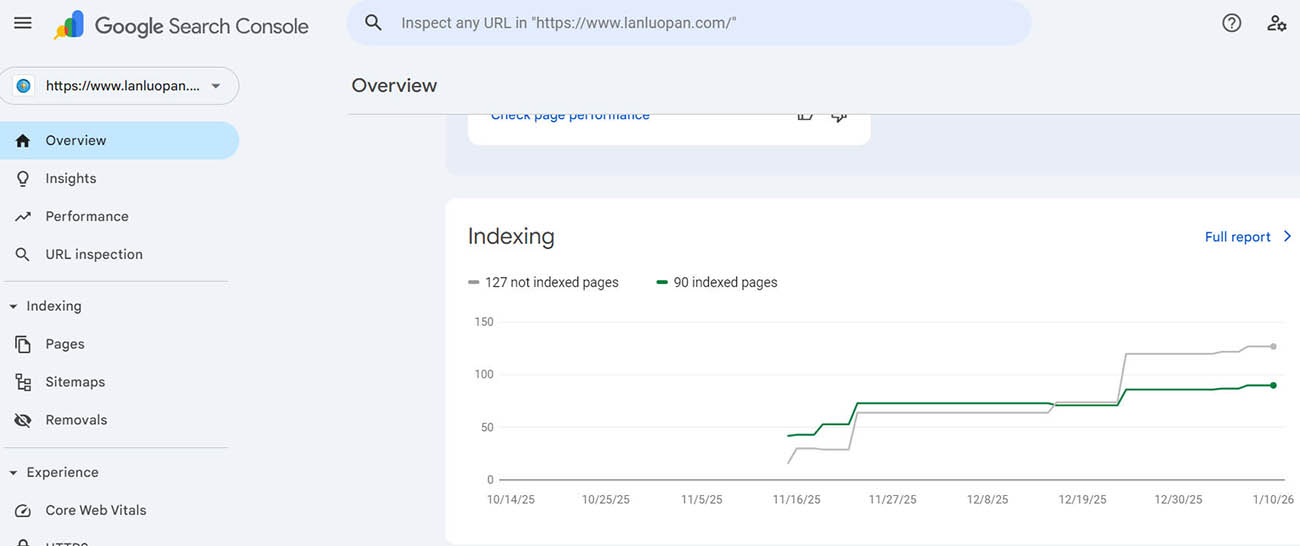Open the main hamburger menu
This screenshot has height=546, width=1300.
22,23
